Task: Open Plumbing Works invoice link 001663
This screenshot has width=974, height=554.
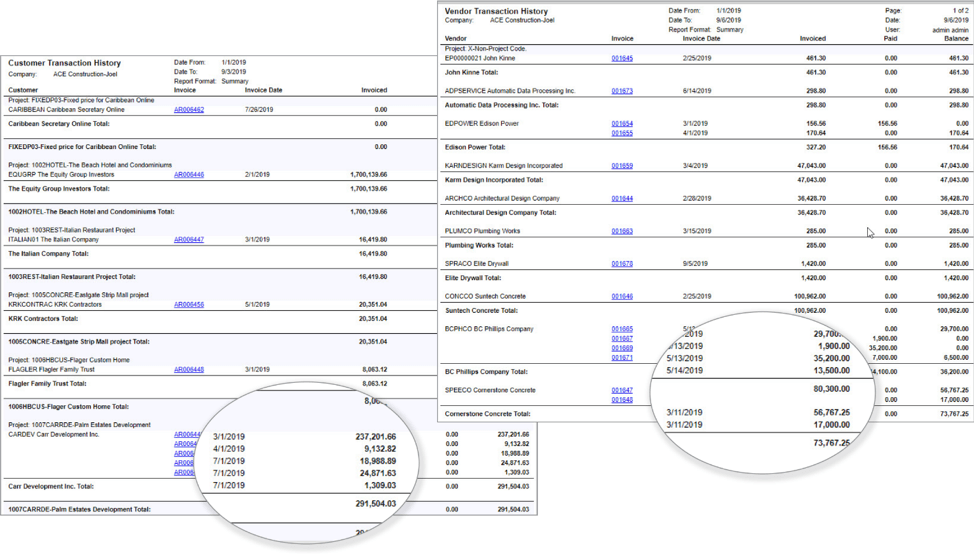Action: (x=622, y=231)
